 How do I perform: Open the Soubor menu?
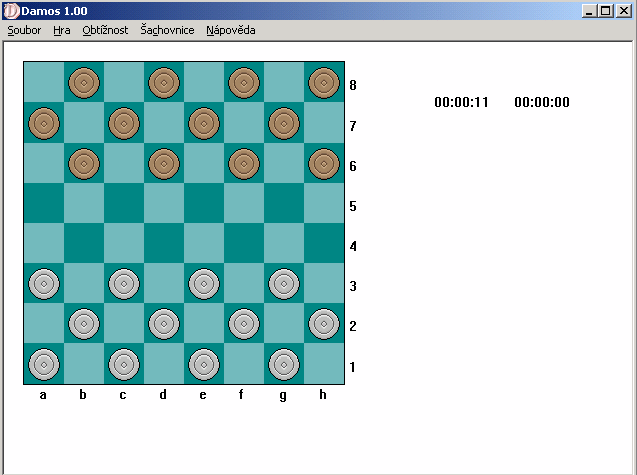tap(24, 30)
